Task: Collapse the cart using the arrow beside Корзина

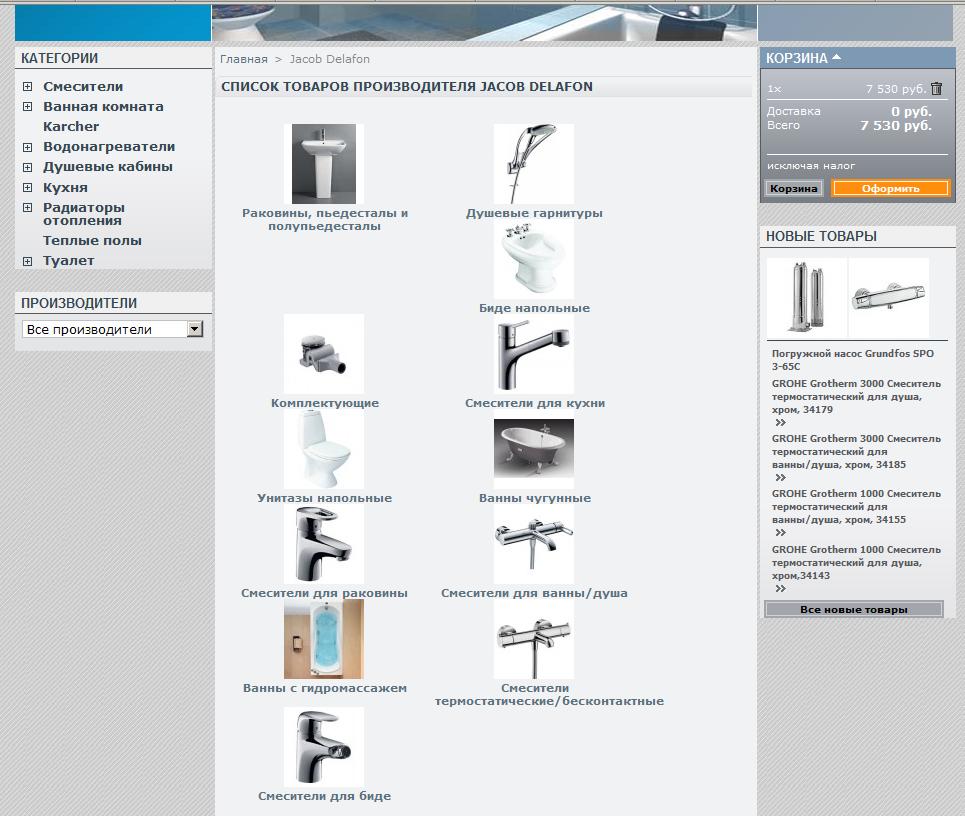Action: pos(836,57)
